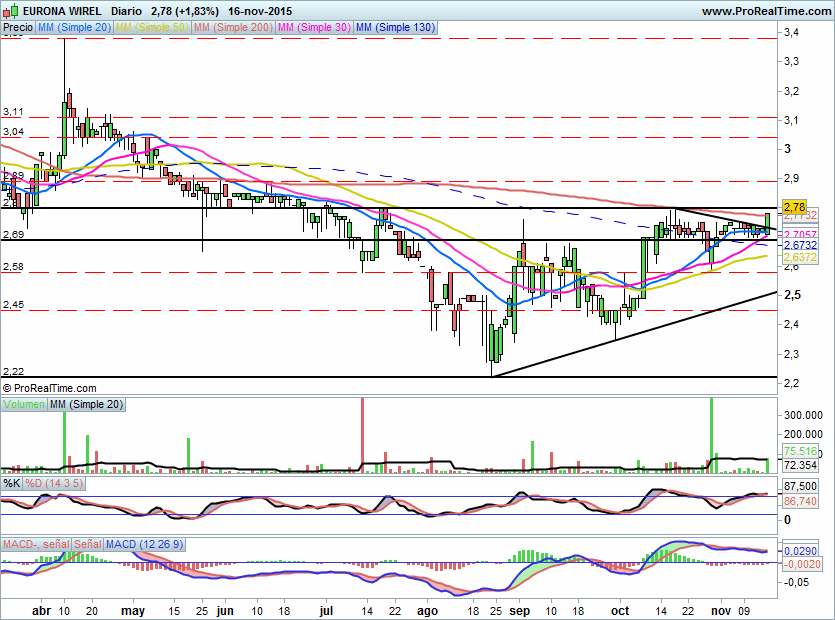Click the 86,740 stochastic value tag
This screenshot has height=620, width=835.
[x=800, y=501]
